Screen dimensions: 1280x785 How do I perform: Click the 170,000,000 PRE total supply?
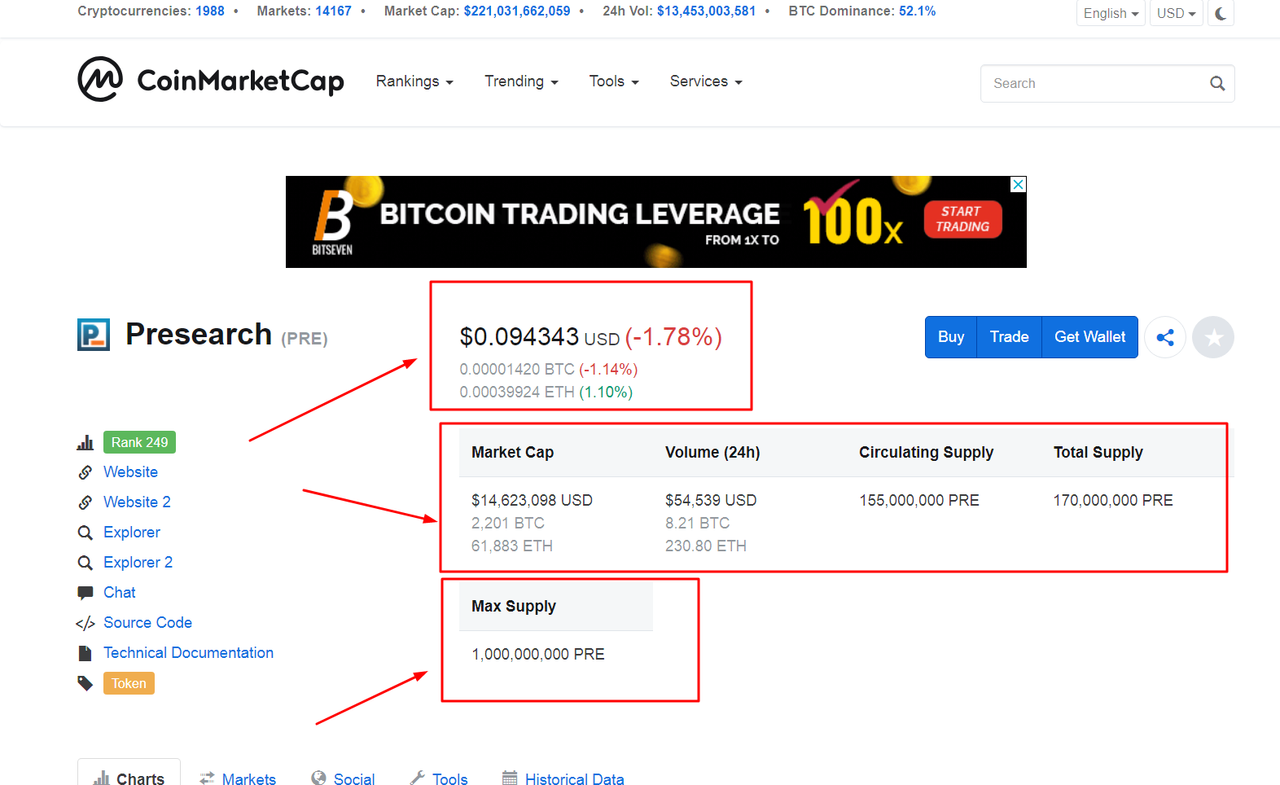pyautogui.click(x=1113, y=500)
